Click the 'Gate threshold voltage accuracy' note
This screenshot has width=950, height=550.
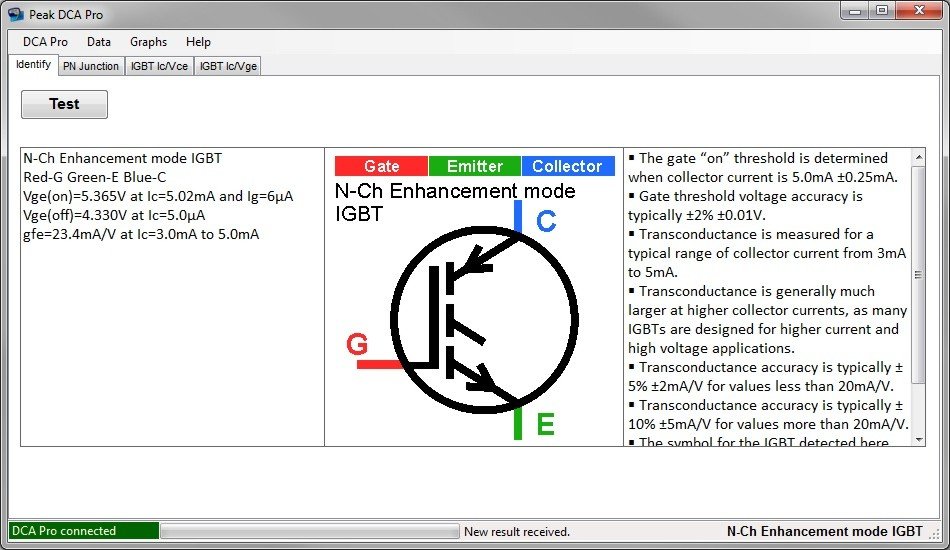745,206
